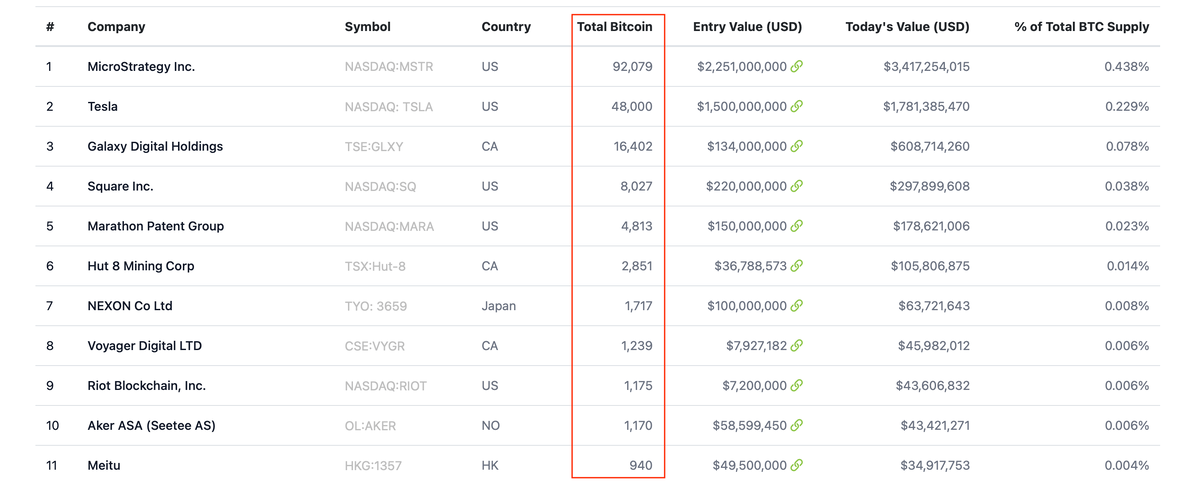The height and width of the screenshot is (483, 1200).
Task: Click the NASDAQ:MSTR ticker symbol
Action: tap(389, 66)
